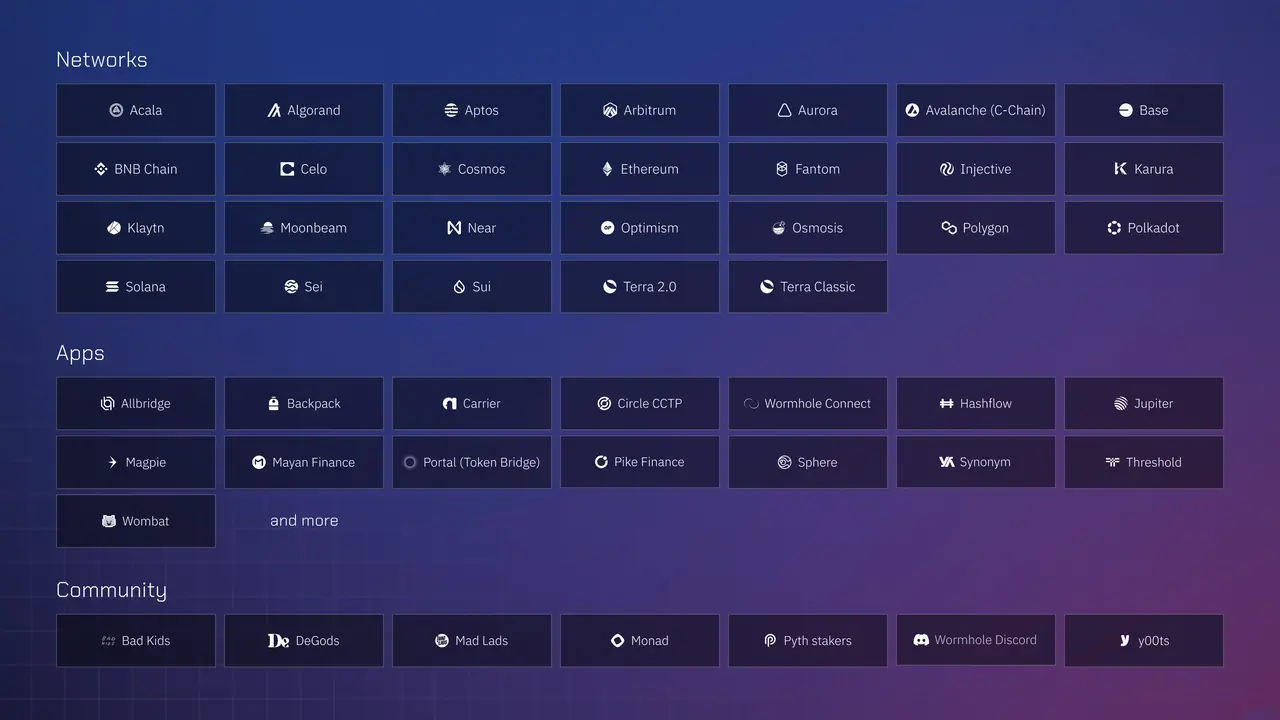This screenshot has height=720, width=1280.
Task: Select the Algorand network tile
Action: pyautogui.click(x=304, y=110)
